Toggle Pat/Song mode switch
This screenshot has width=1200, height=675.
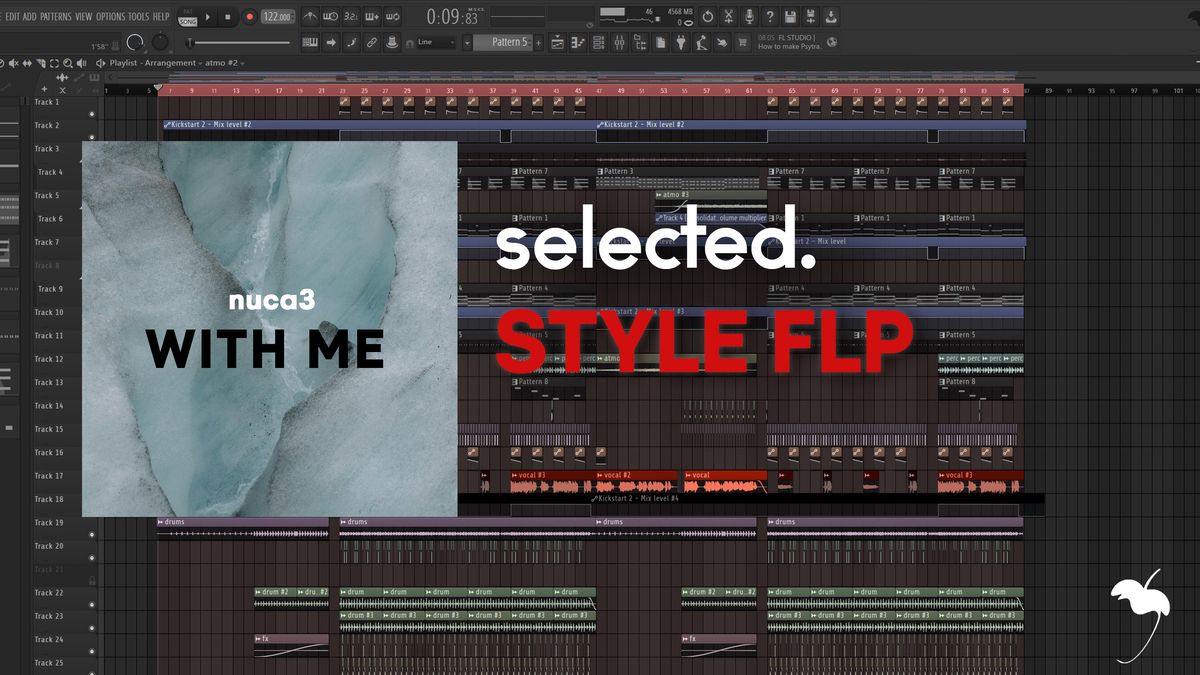(187, 17)
